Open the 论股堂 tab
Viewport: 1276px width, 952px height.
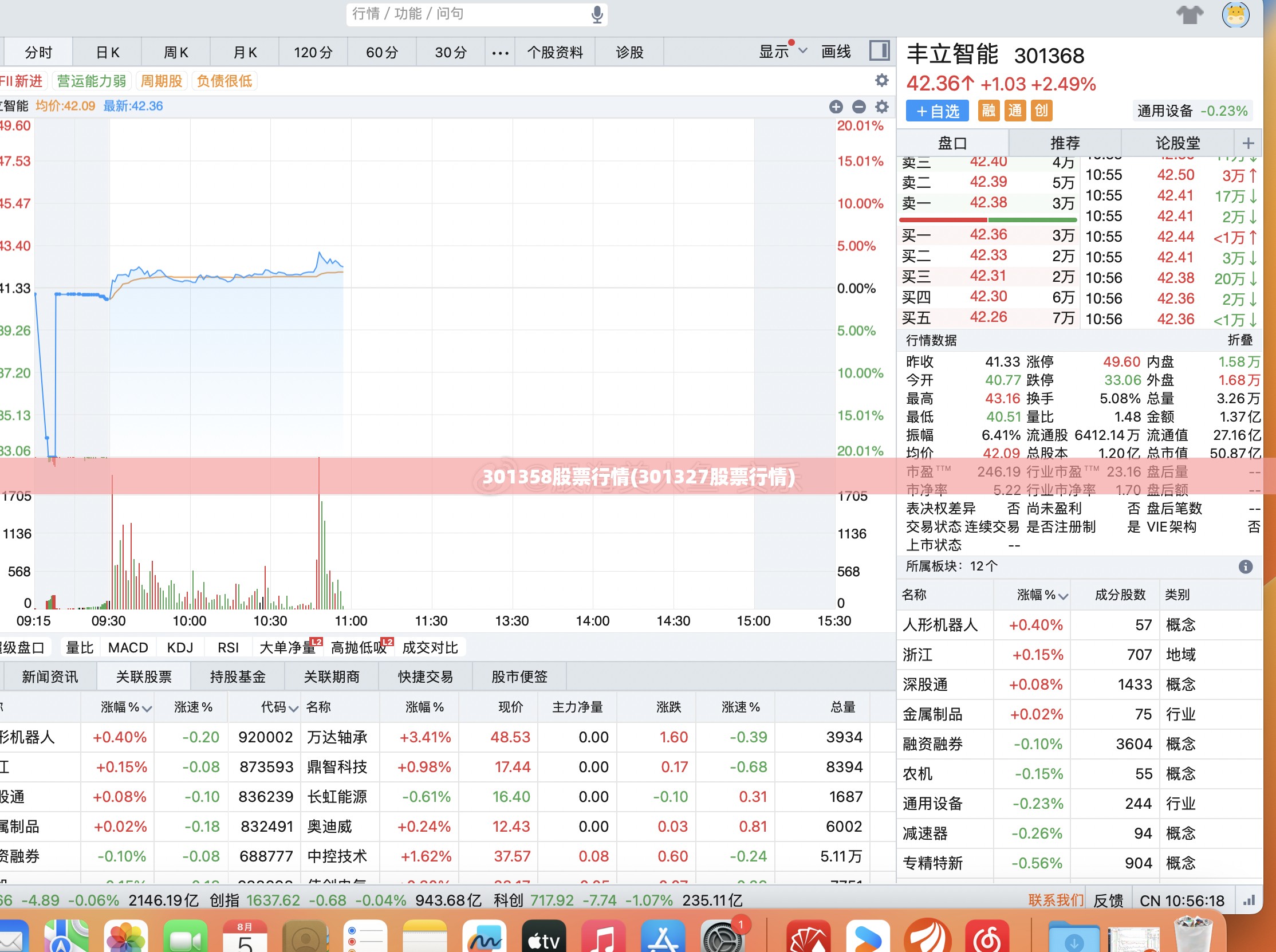pos(1177,143)
